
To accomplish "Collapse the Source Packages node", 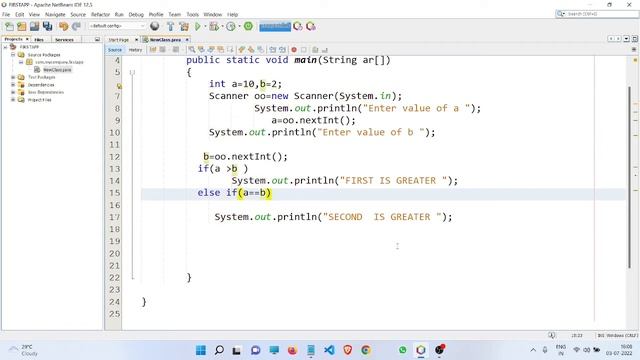I will pyautogui.click(x=13, y=55).
